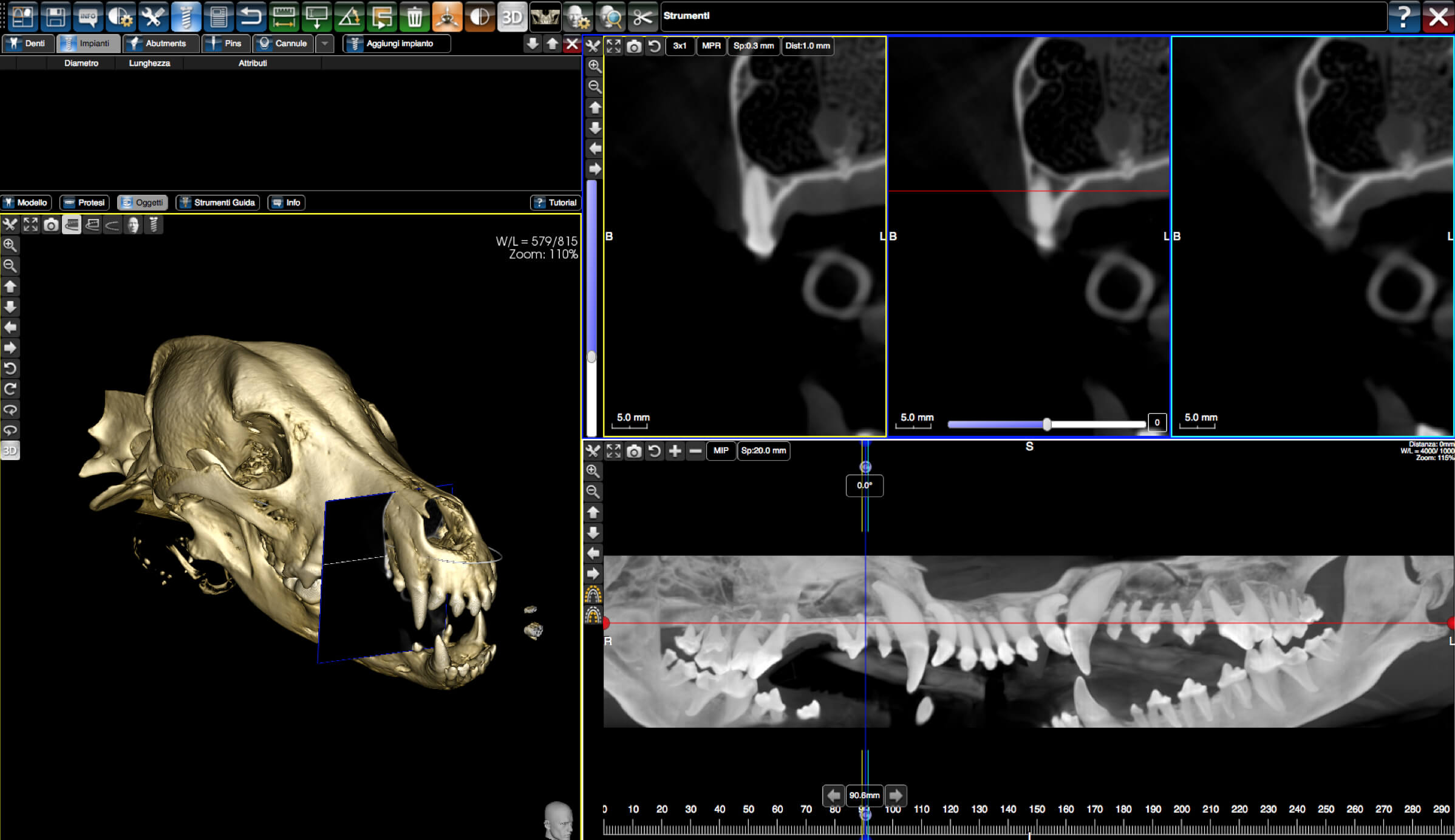1455x840 pixels.
Task: Click the Aggiungi impianto button
Action: 397,44
